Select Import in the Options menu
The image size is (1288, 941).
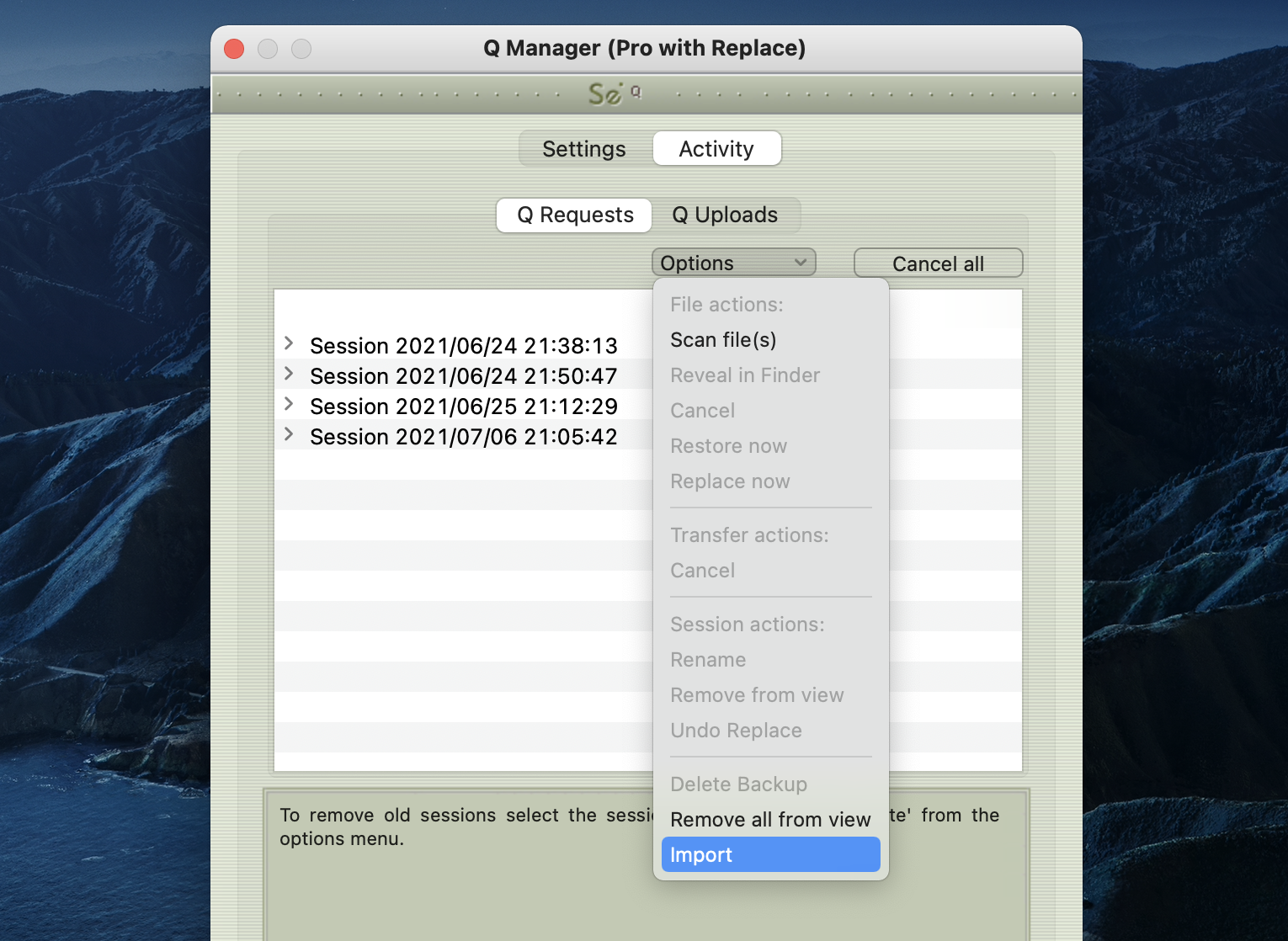770,855
